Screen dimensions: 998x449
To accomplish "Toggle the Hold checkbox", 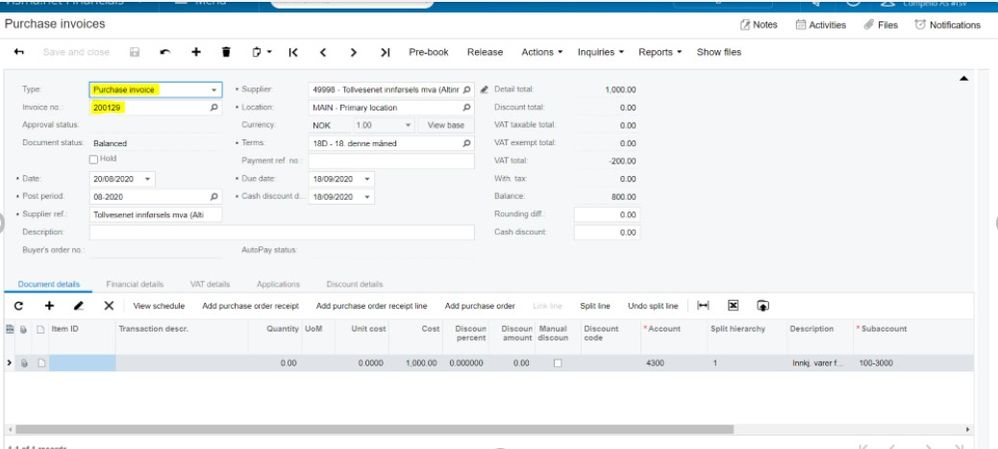I will coord(94,159).
